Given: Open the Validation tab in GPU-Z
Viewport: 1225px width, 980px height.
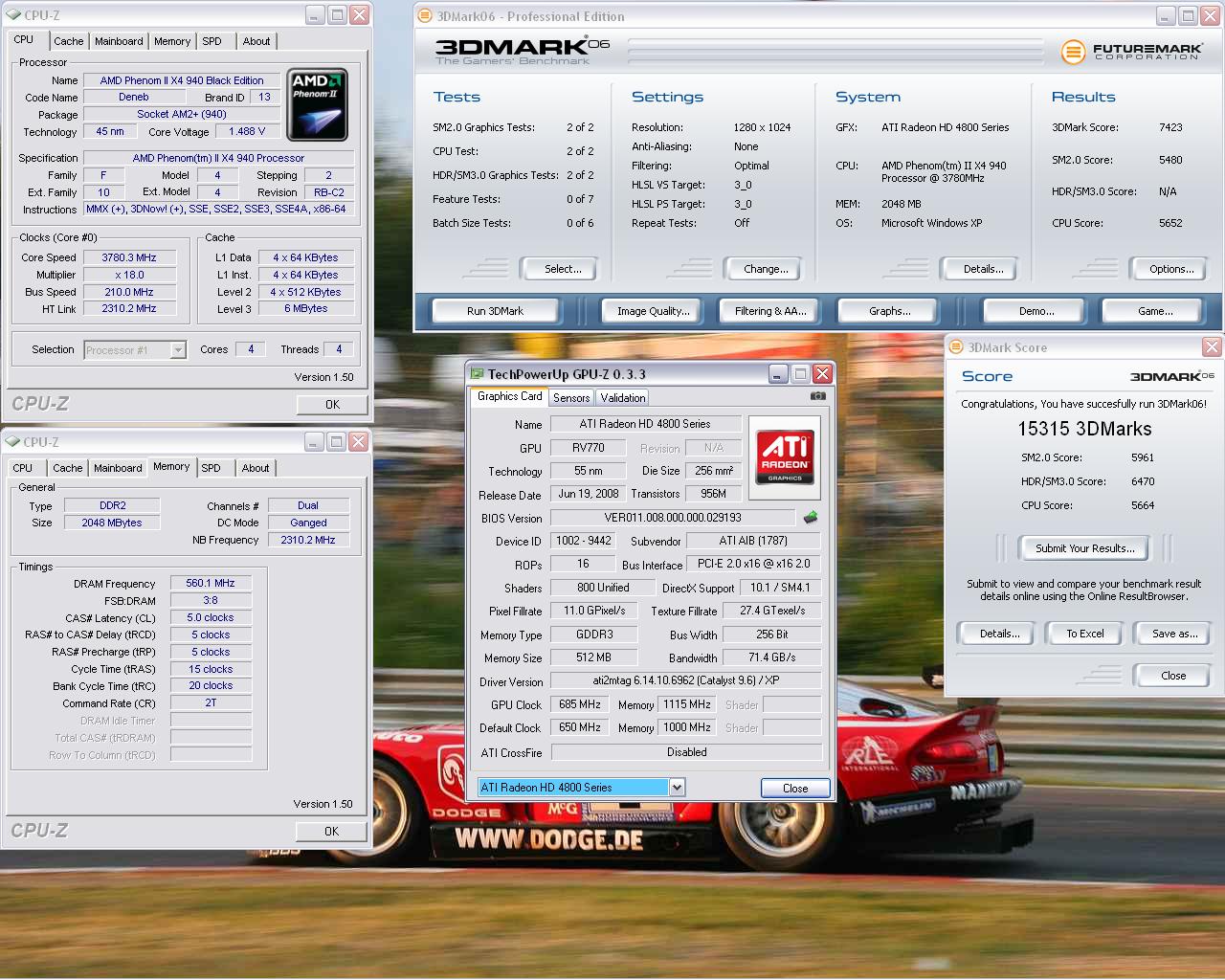Looking at the screenshot, I should [x=623, y=398].
